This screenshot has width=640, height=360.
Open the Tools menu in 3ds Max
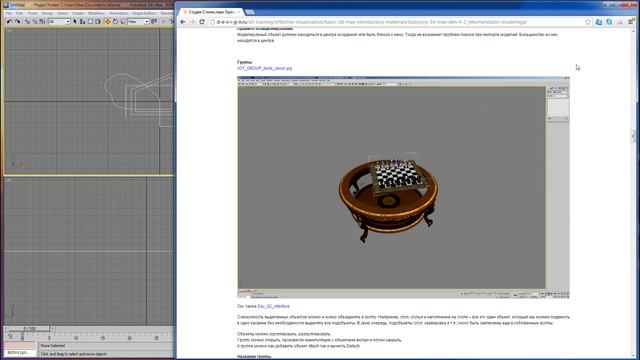tap(32, 13)
